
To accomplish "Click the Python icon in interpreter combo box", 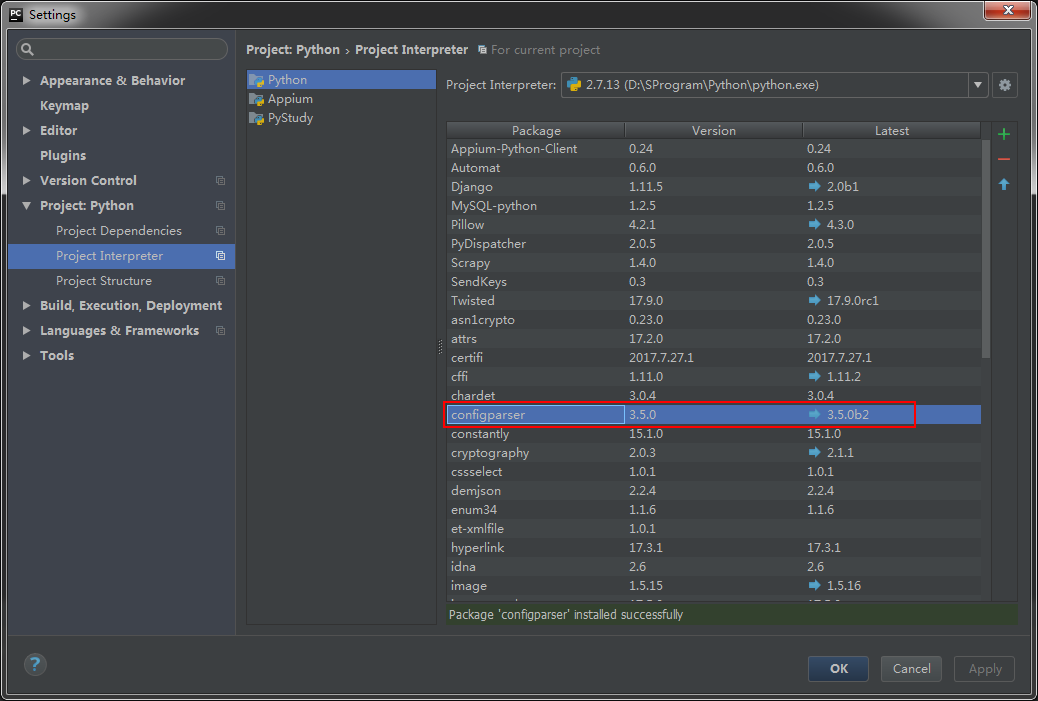I will coord(574,85).
